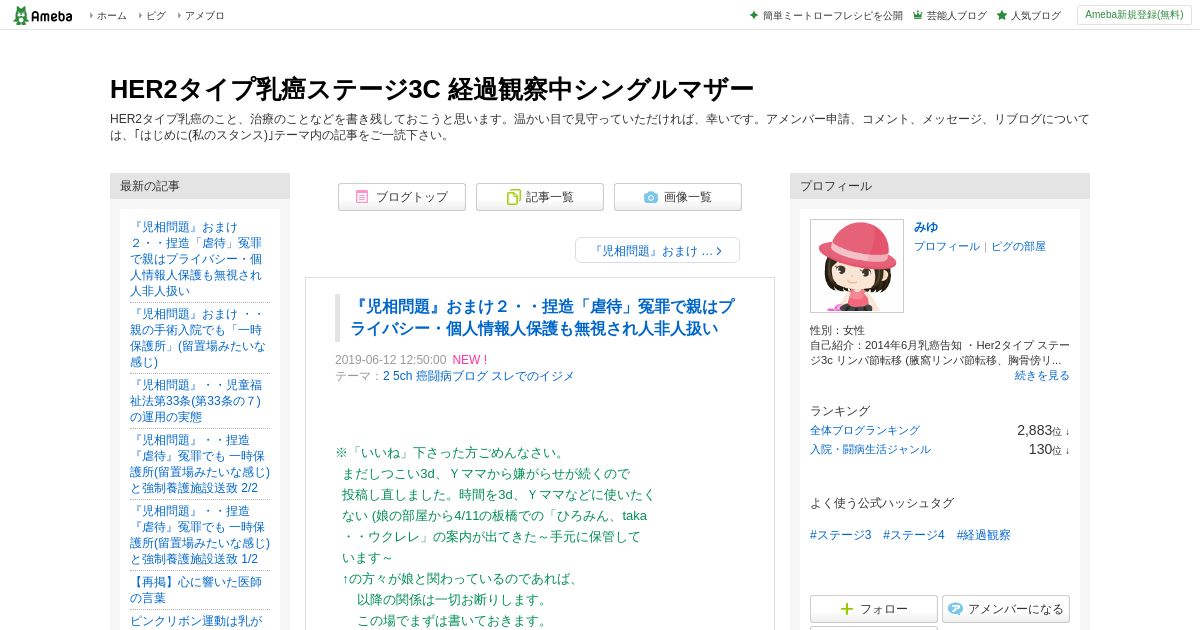The height and width of the screenshot is (630, 1200).
Task: Click the ブログトップ page icon
Action: (362, 197)
